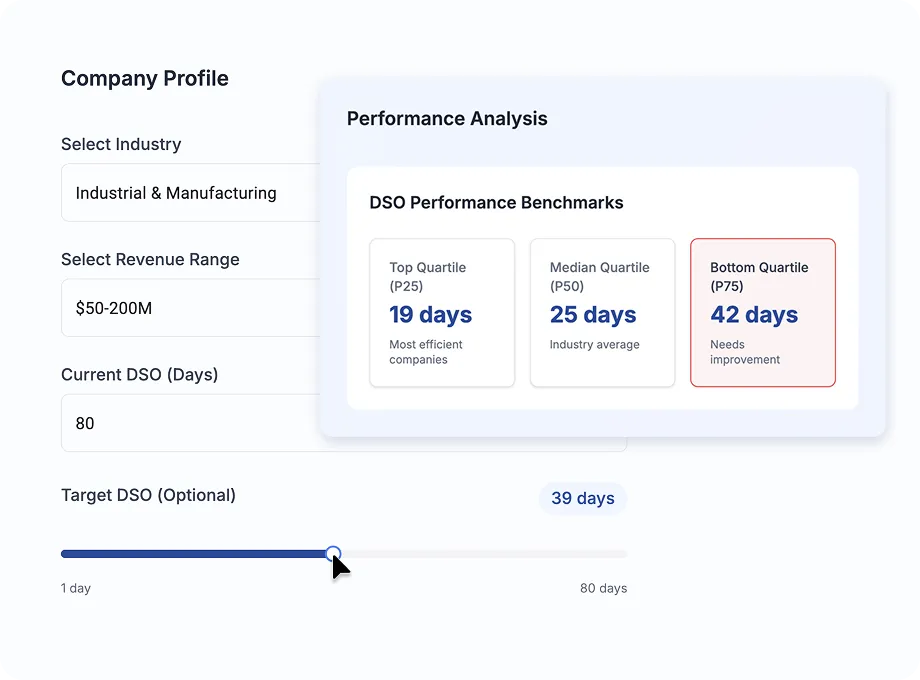Click the Performance Analysis heading

pos(447,119)
